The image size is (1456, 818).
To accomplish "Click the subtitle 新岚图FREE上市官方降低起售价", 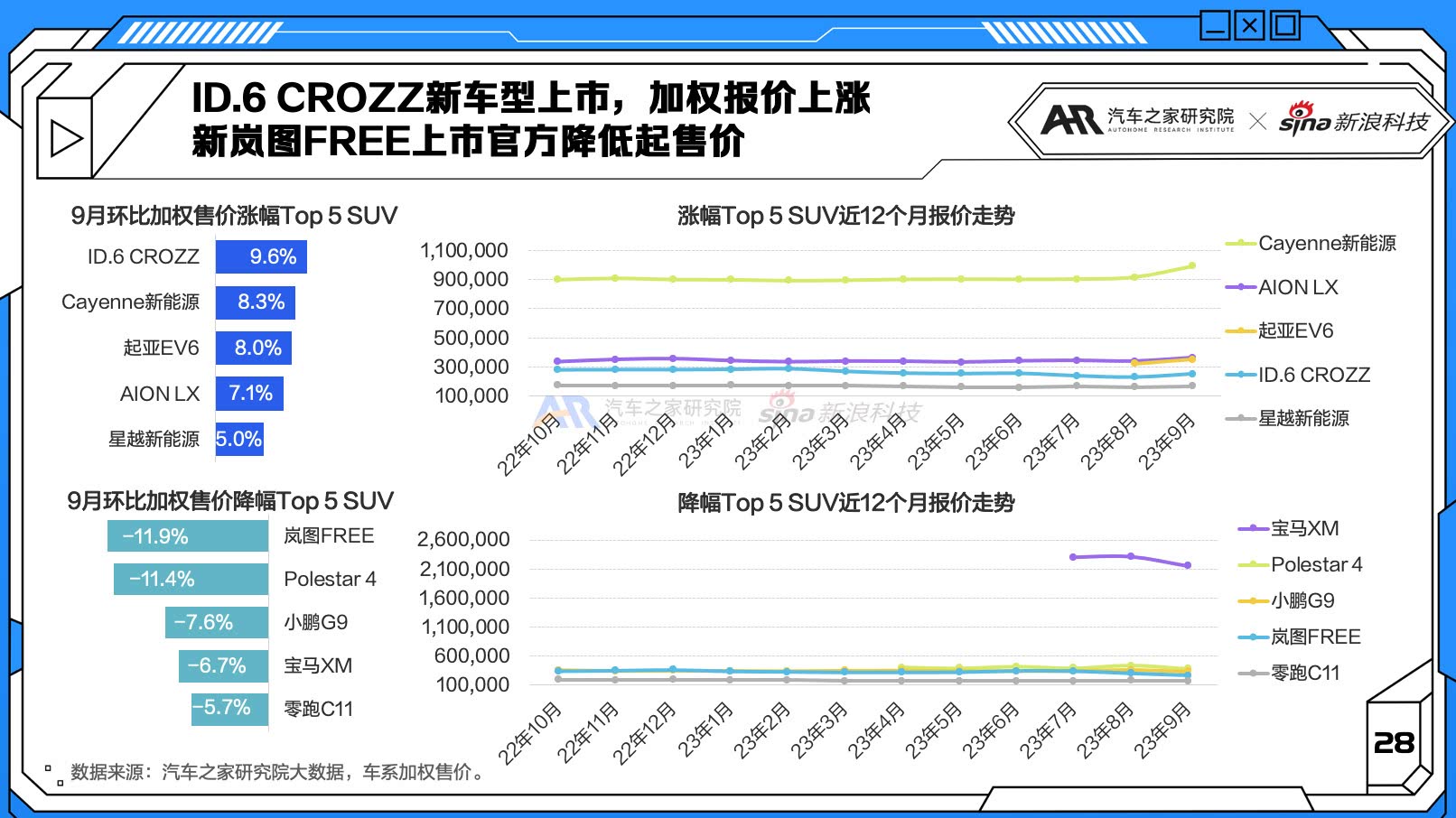I will tap(468, 141).
